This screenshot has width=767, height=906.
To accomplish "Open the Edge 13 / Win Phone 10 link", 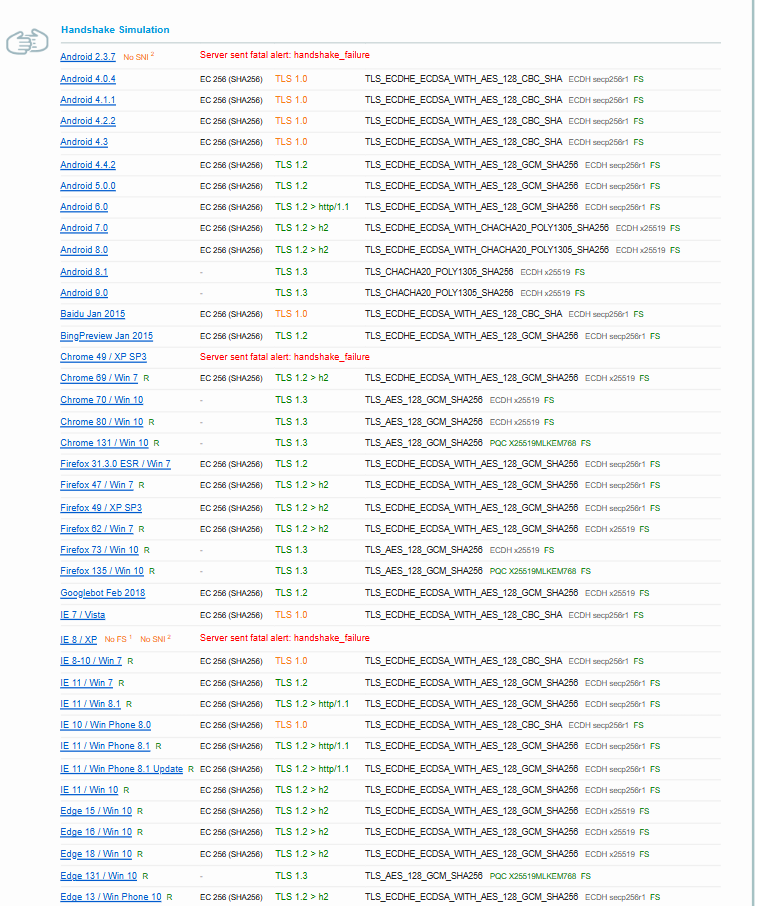I will 111,897.
